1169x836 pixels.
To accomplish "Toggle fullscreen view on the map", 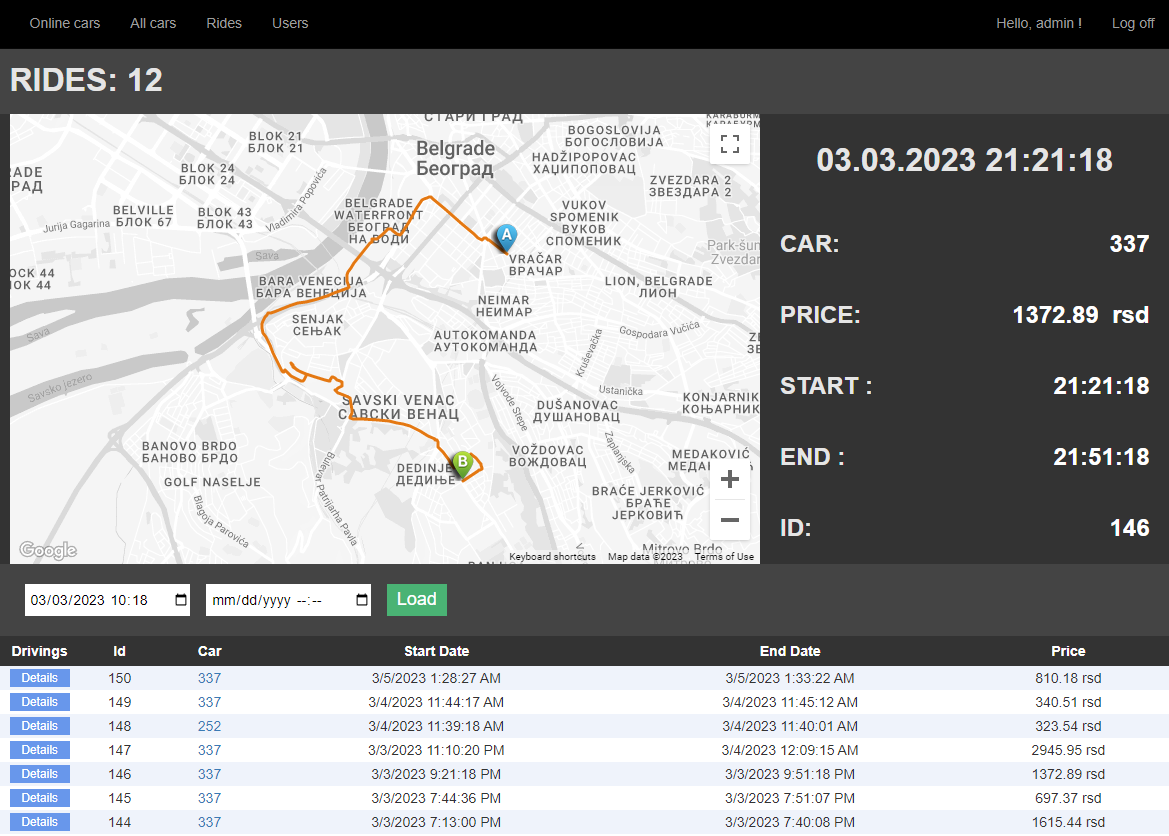I will (x=730, y=143).
